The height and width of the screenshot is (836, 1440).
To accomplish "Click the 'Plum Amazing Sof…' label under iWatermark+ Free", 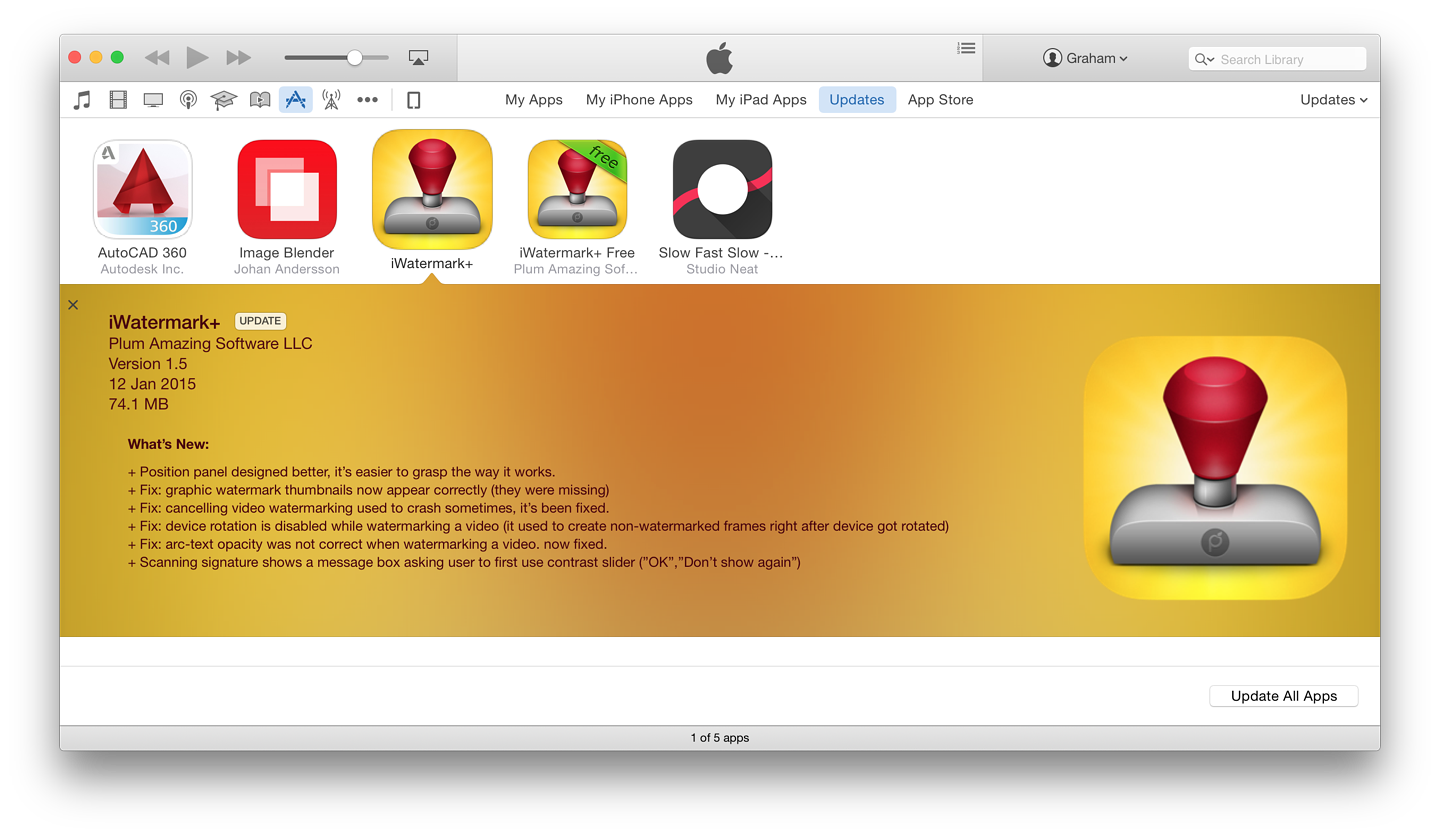I will coord(576,269).
